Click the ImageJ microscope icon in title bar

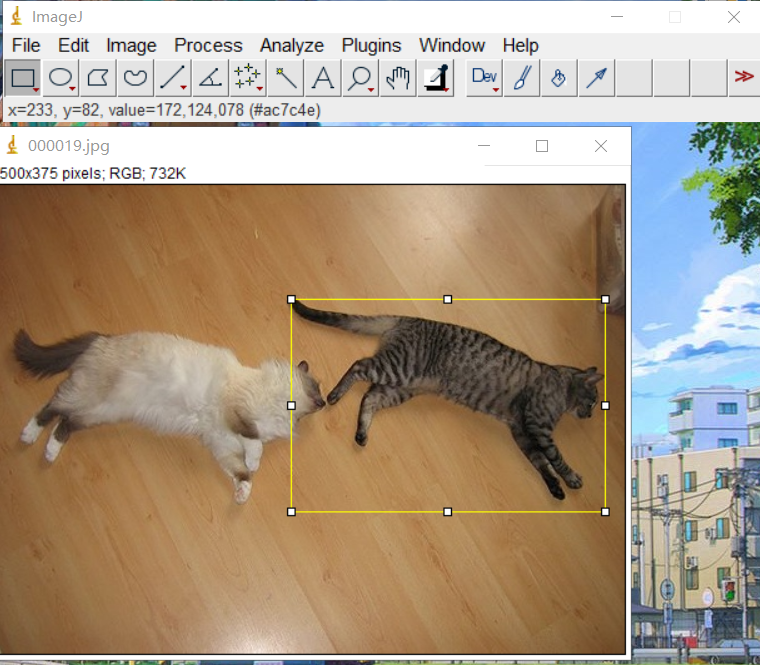tap(16, 16)
